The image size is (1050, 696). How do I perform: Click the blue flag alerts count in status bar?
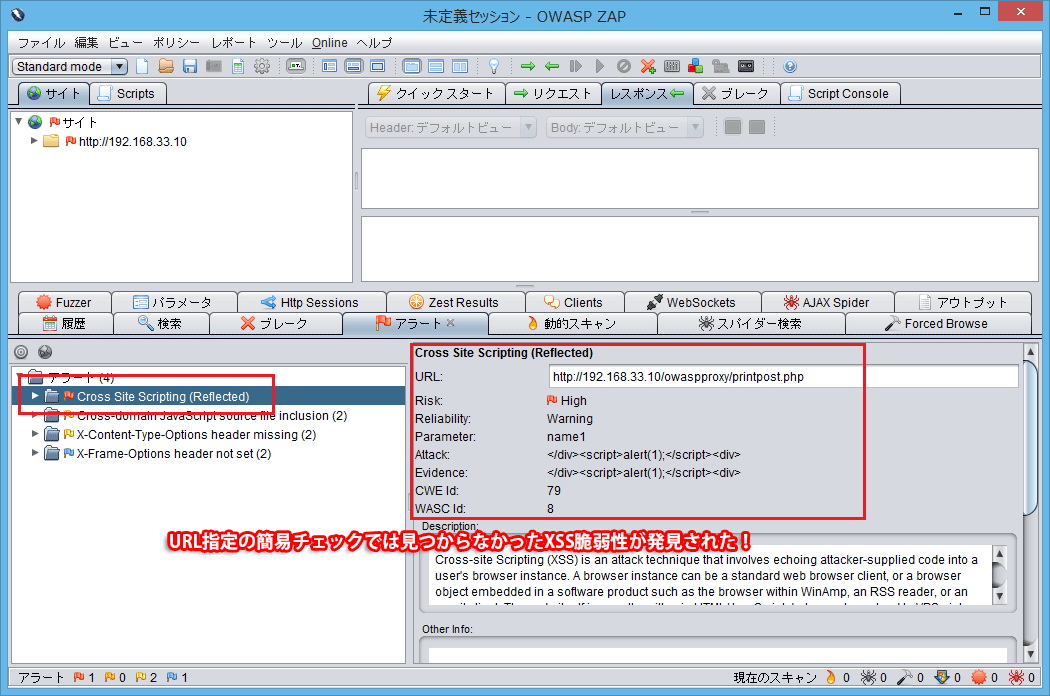coord(177,678)
